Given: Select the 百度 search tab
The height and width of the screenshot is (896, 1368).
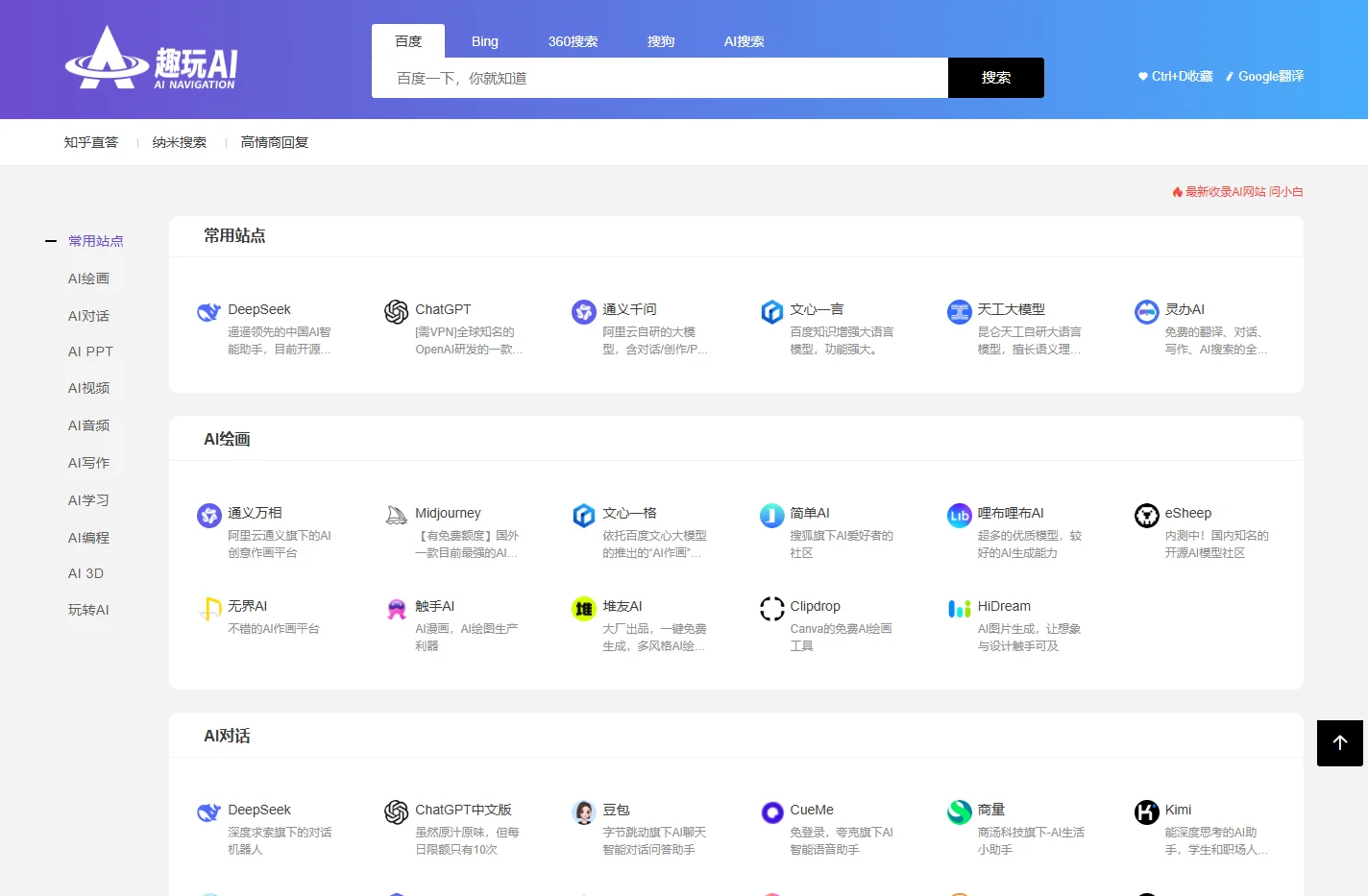Looking at the screenshot, I should [x=408, y=41].
